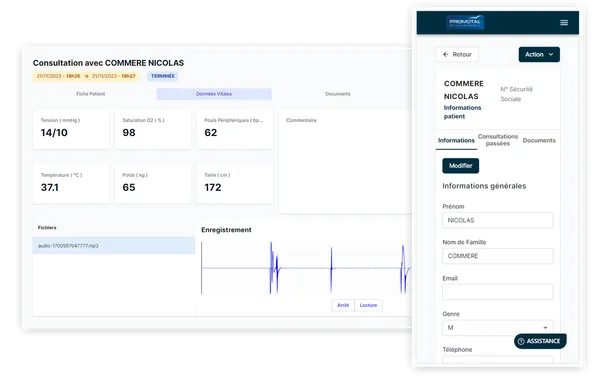Select the Fiche Patient tab

(x=90, y=94)
